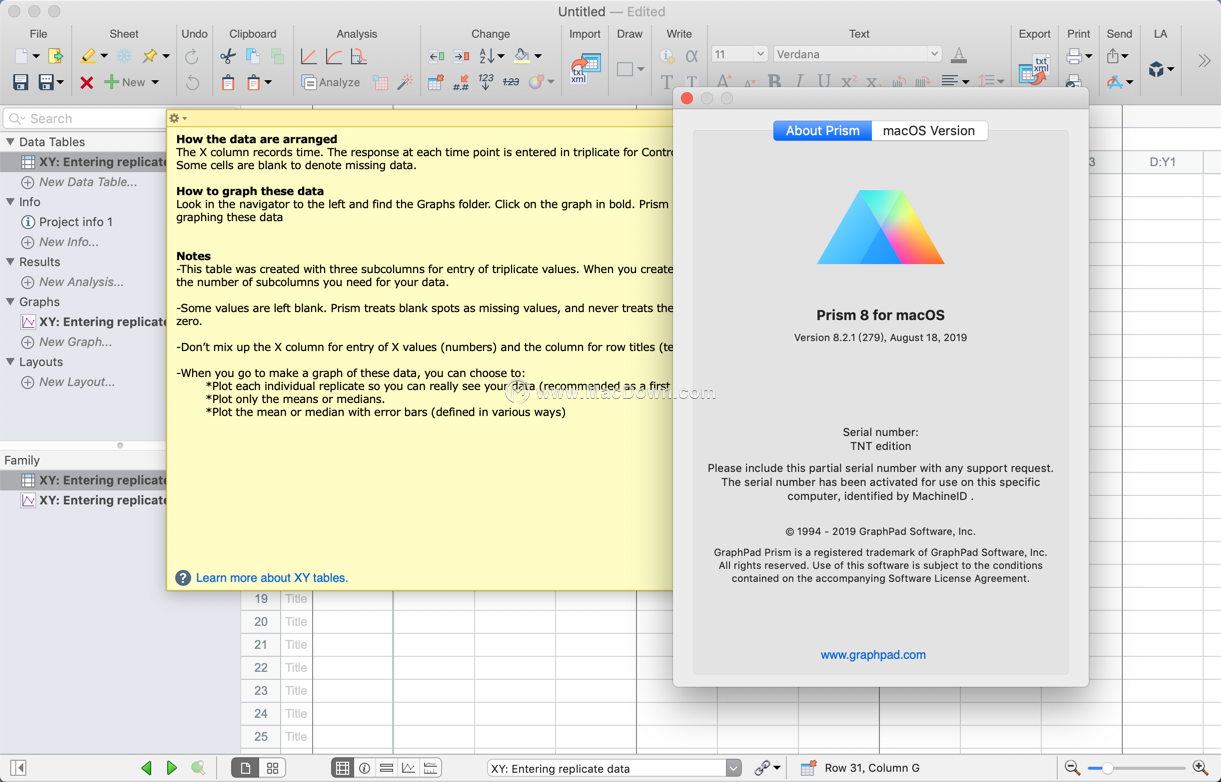Collapse the Graphs section
1221x782 pixels.
pos(10,302)
